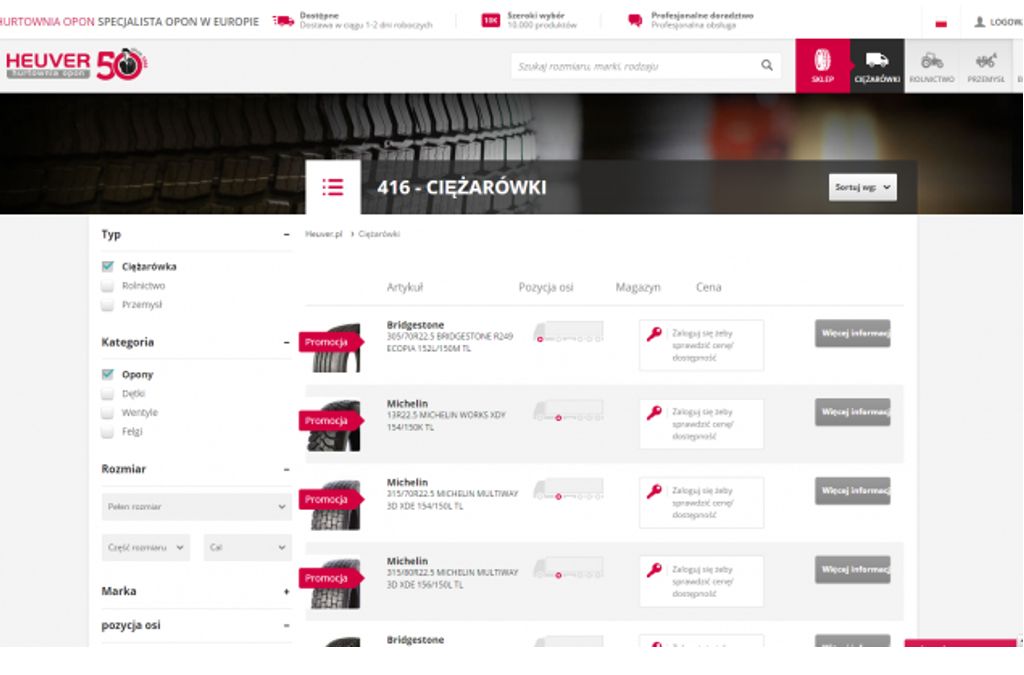Click the Magazyn column header
This screenshot has height=675, width=1024.
(x=638, y=287)
